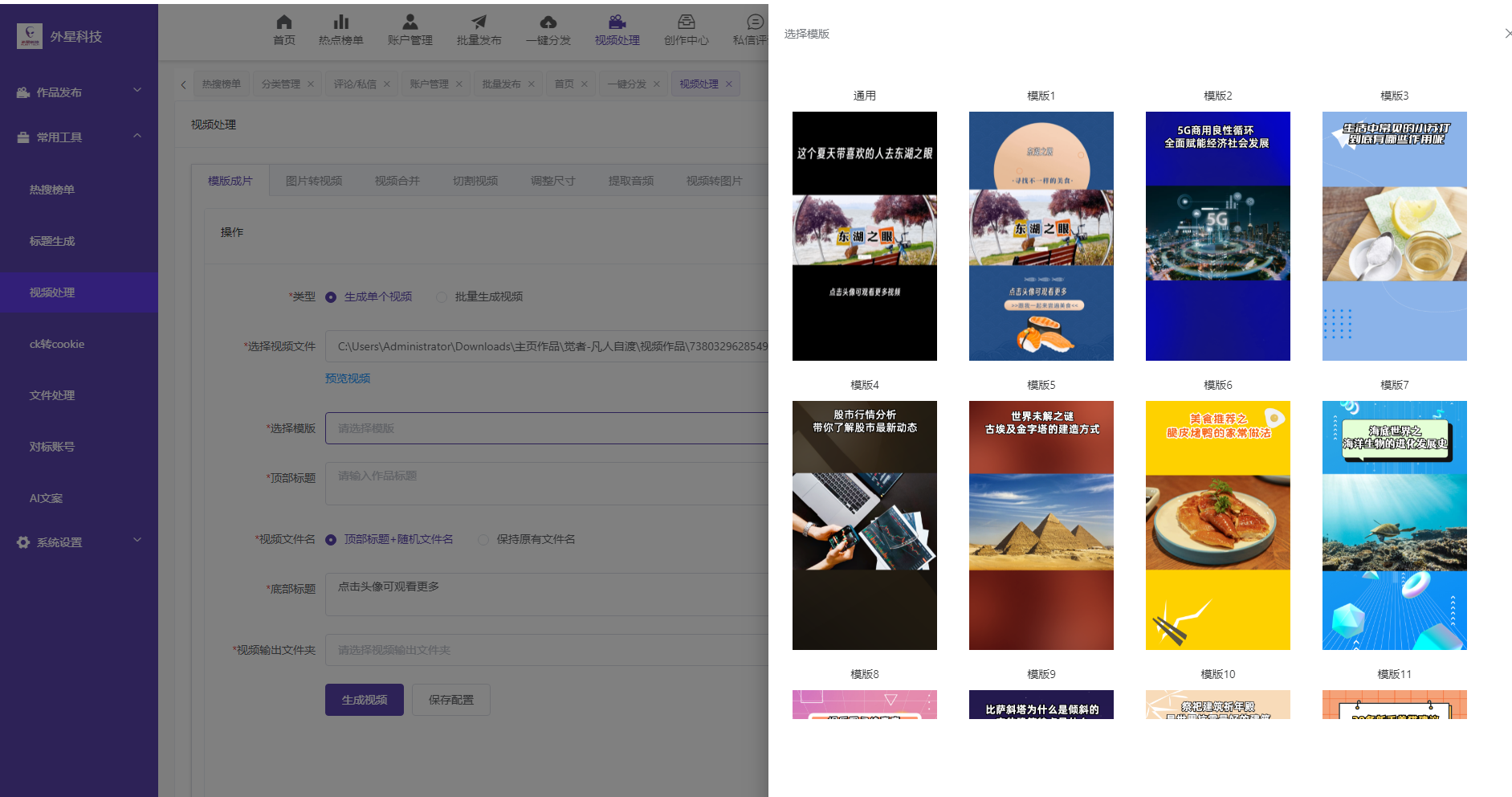This screenshot has width=1512, height=797.
Task: Open the 热点榜单 chart icon
Action: point(341,22)
